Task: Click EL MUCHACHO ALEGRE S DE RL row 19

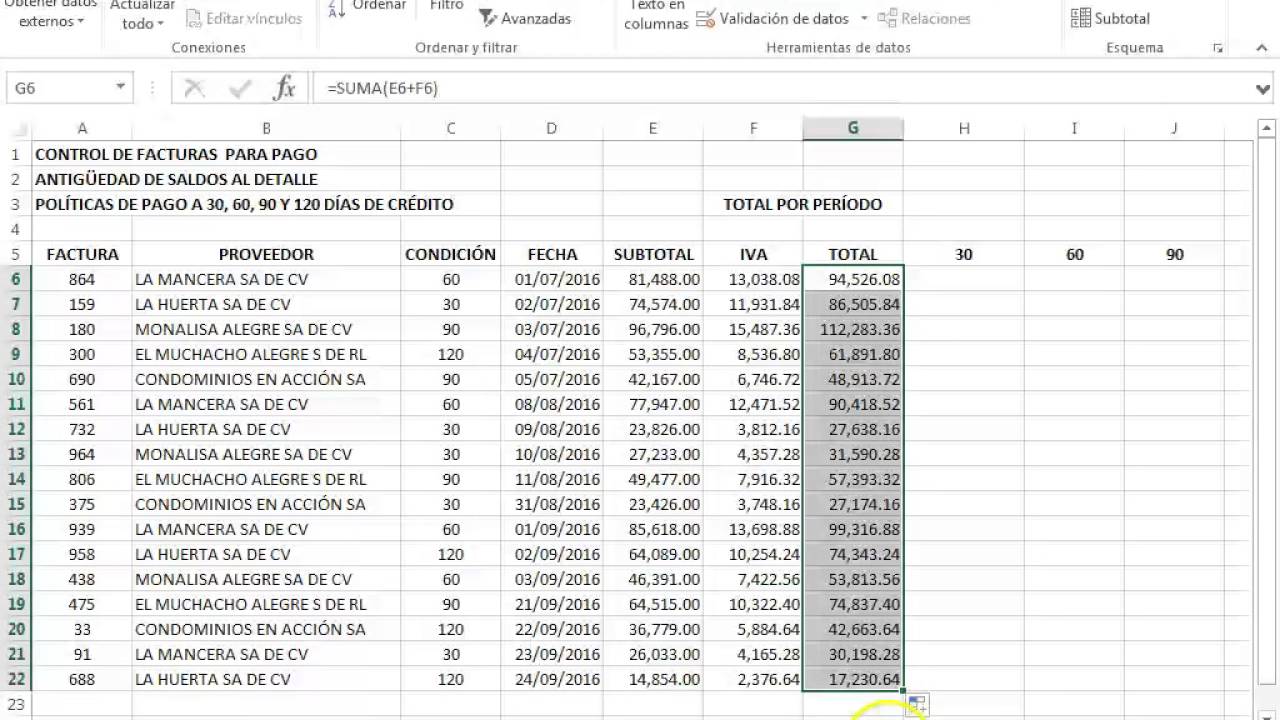Action: [266, 604]
